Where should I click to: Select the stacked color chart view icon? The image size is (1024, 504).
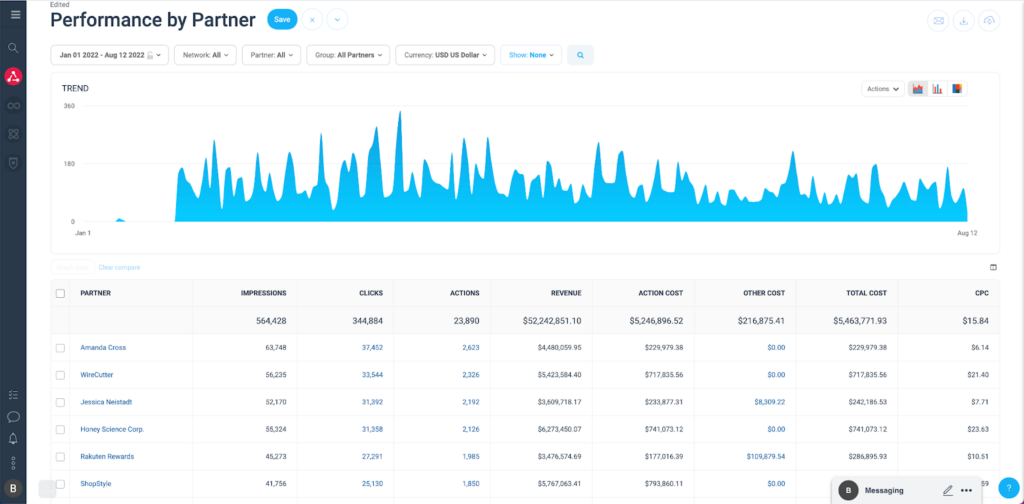pos(957,89)
